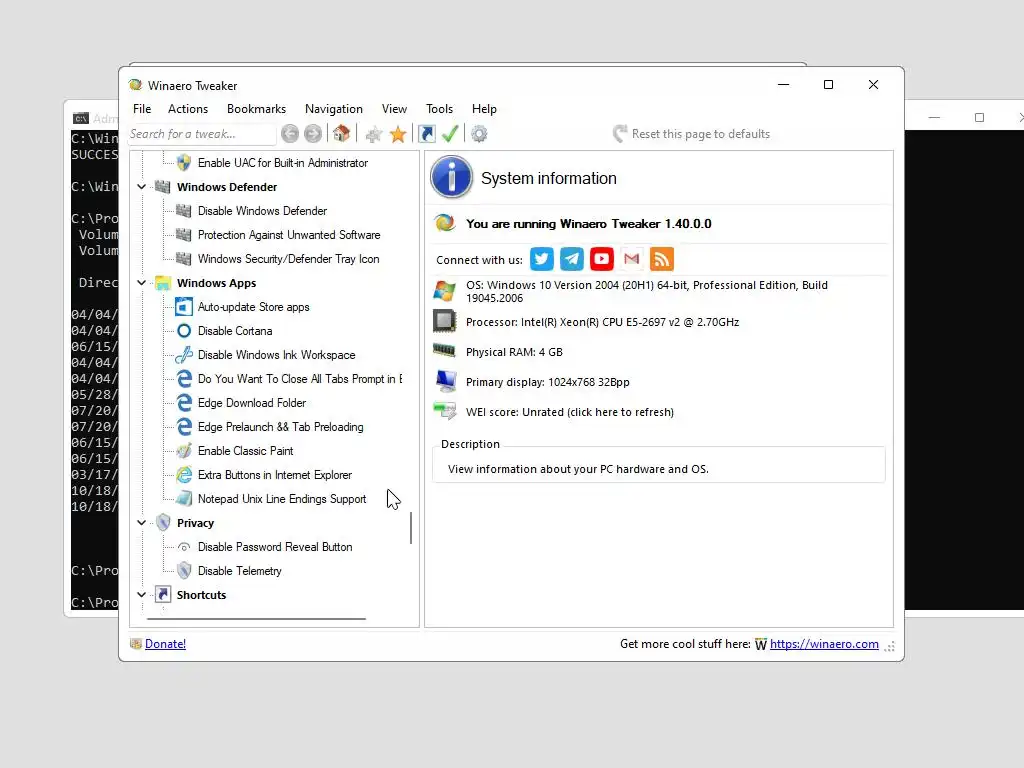Screen dimensions: 1024x768
Task: Open bookmarks with the gold star icon
Action: [398, 135]
